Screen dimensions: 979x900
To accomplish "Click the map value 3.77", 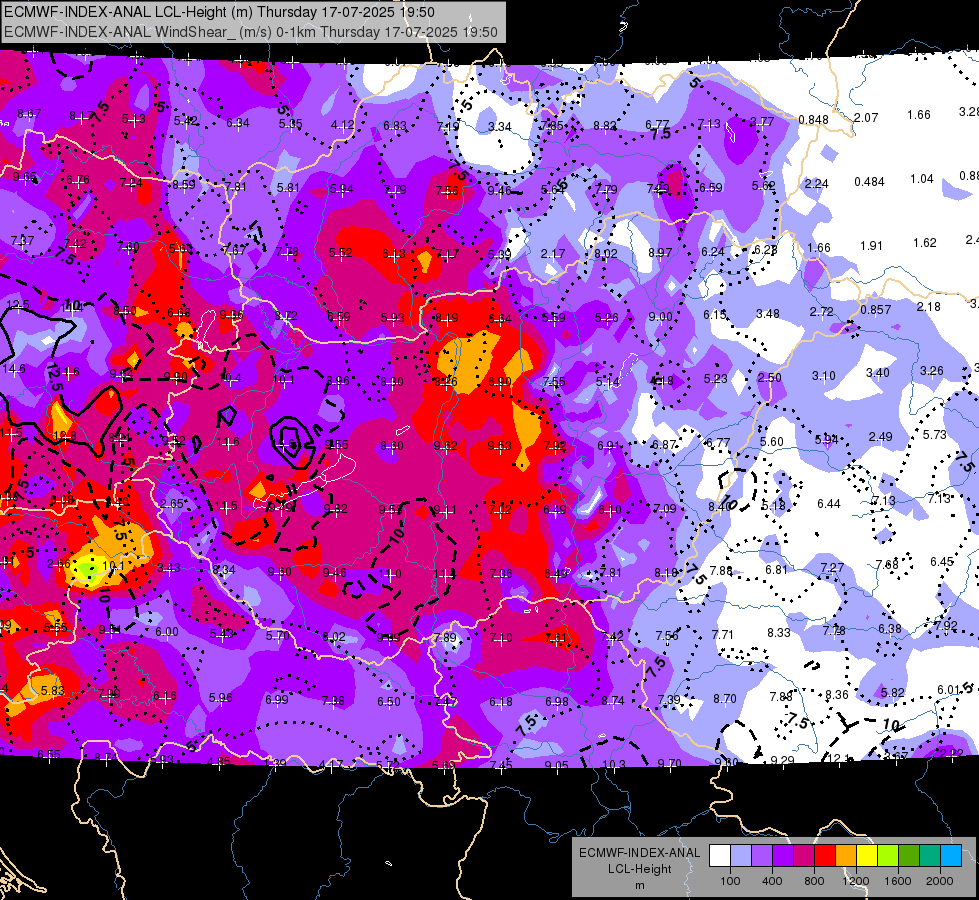I will tap(762, 122).
